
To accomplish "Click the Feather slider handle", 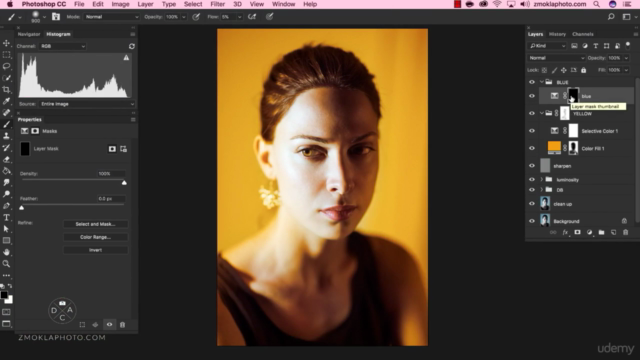I will [22, 208].
